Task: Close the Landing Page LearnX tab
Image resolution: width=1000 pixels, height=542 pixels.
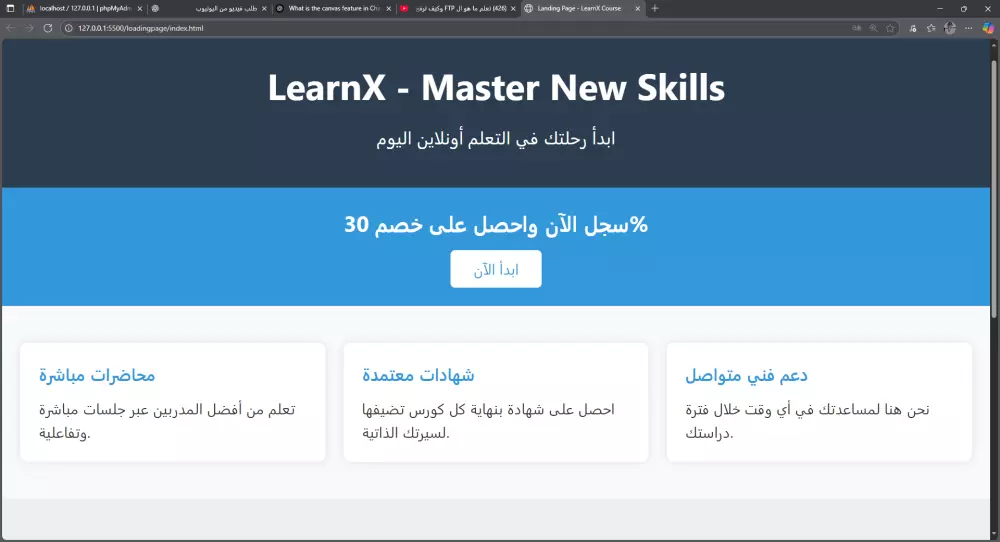Action: [x=637, y=9]
